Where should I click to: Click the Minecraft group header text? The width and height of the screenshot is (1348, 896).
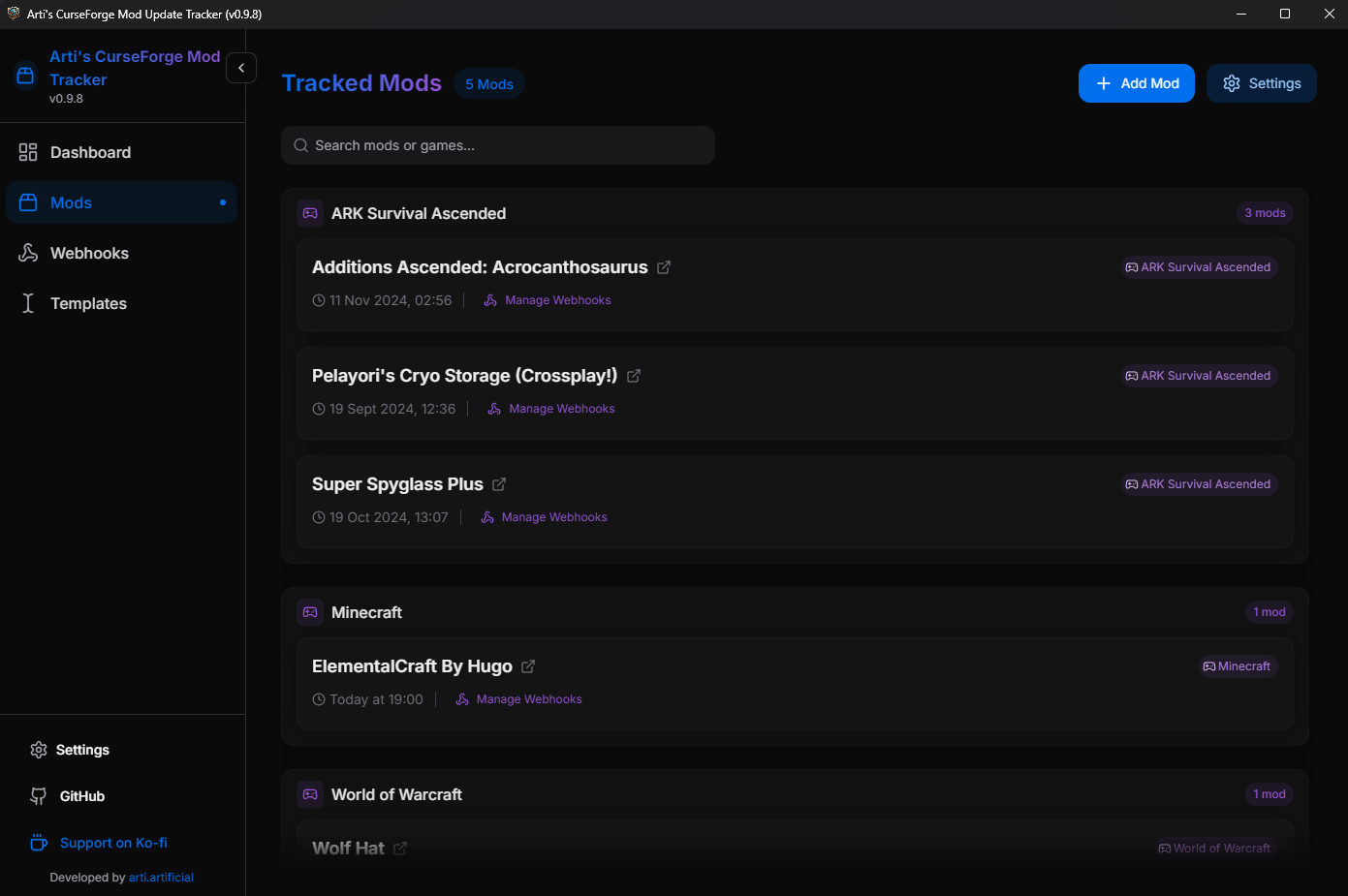pyautogui.click(x=366, y=612)
